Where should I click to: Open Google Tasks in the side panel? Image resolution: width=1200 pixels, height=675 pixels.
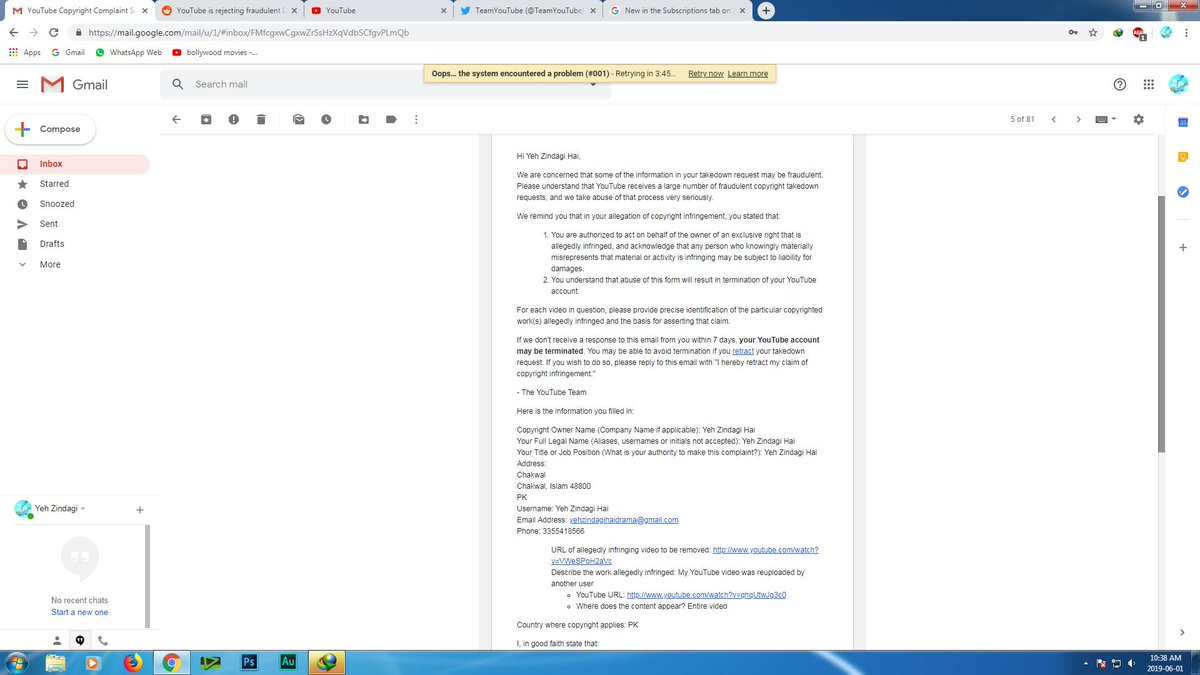click(x=1182, y=191)
